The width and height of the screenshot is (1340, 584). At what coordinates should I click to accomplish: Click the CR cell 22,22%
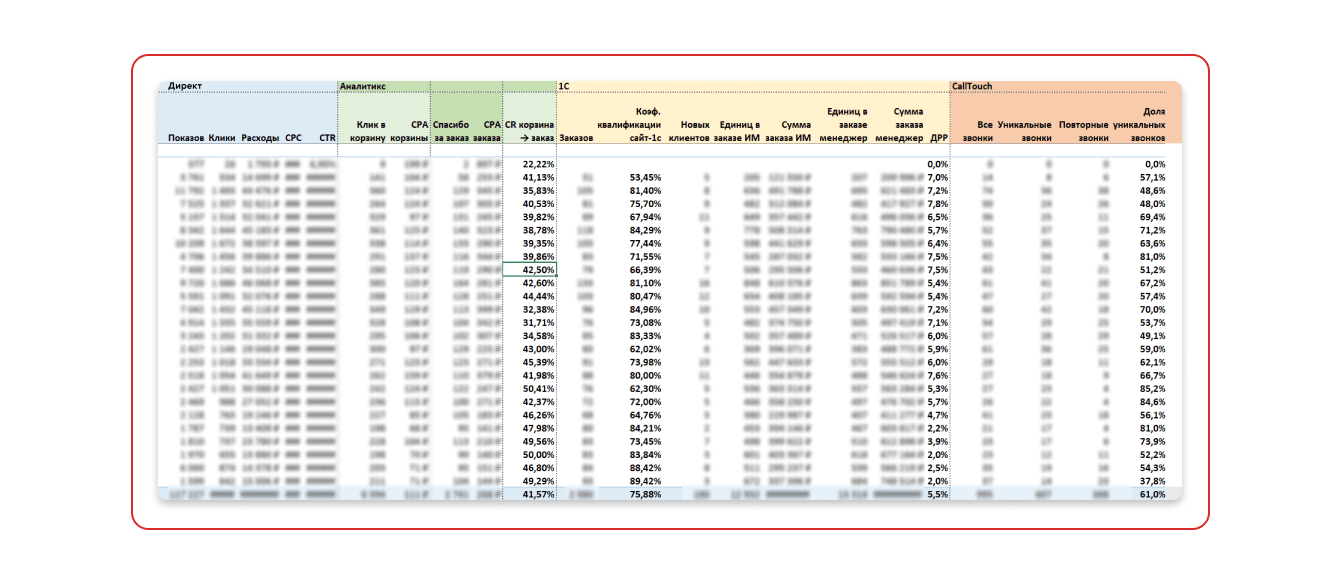[538, 163]
